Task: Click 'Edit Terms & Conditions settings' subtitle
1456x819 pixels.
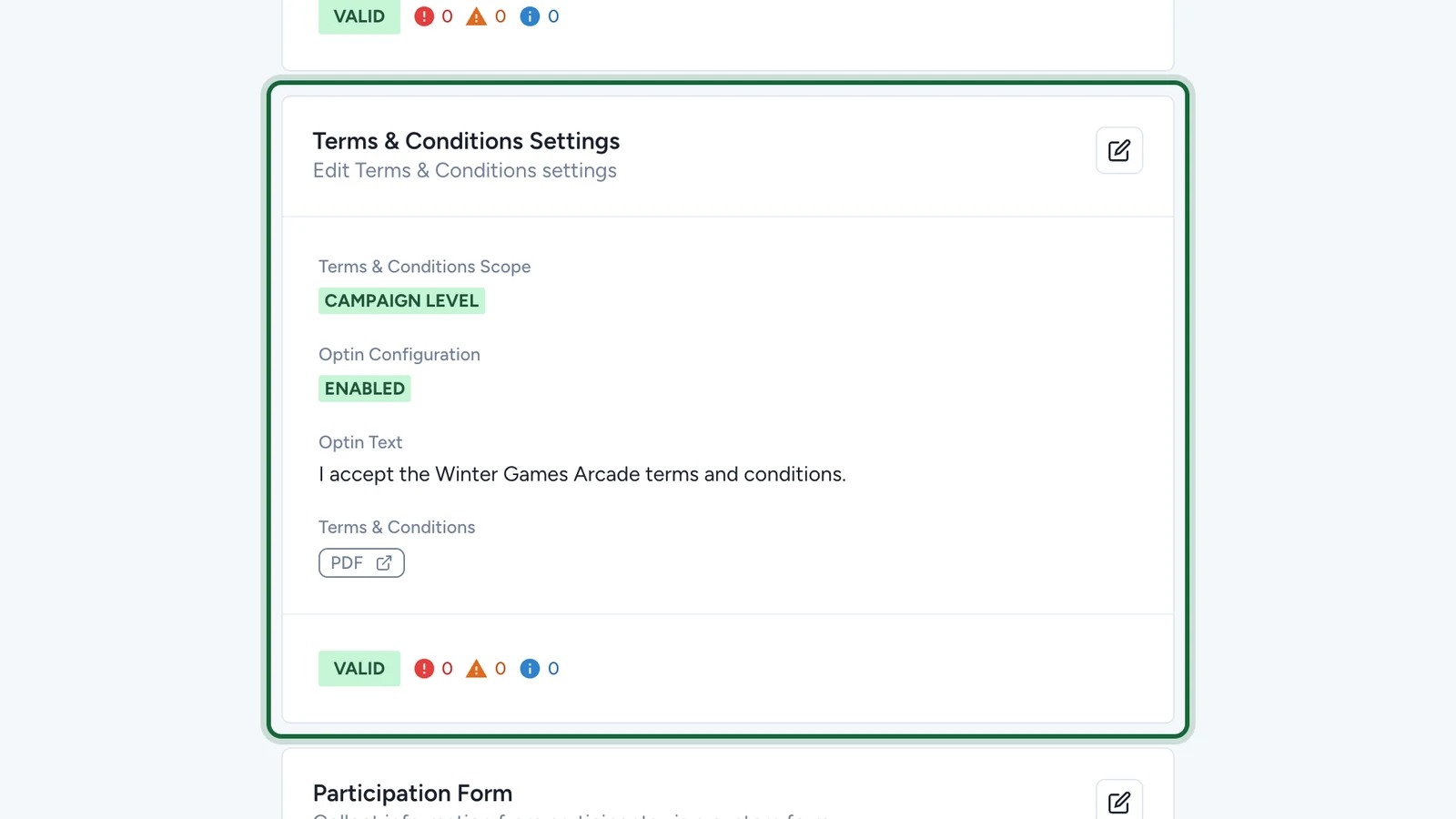Action: [465, 171]
